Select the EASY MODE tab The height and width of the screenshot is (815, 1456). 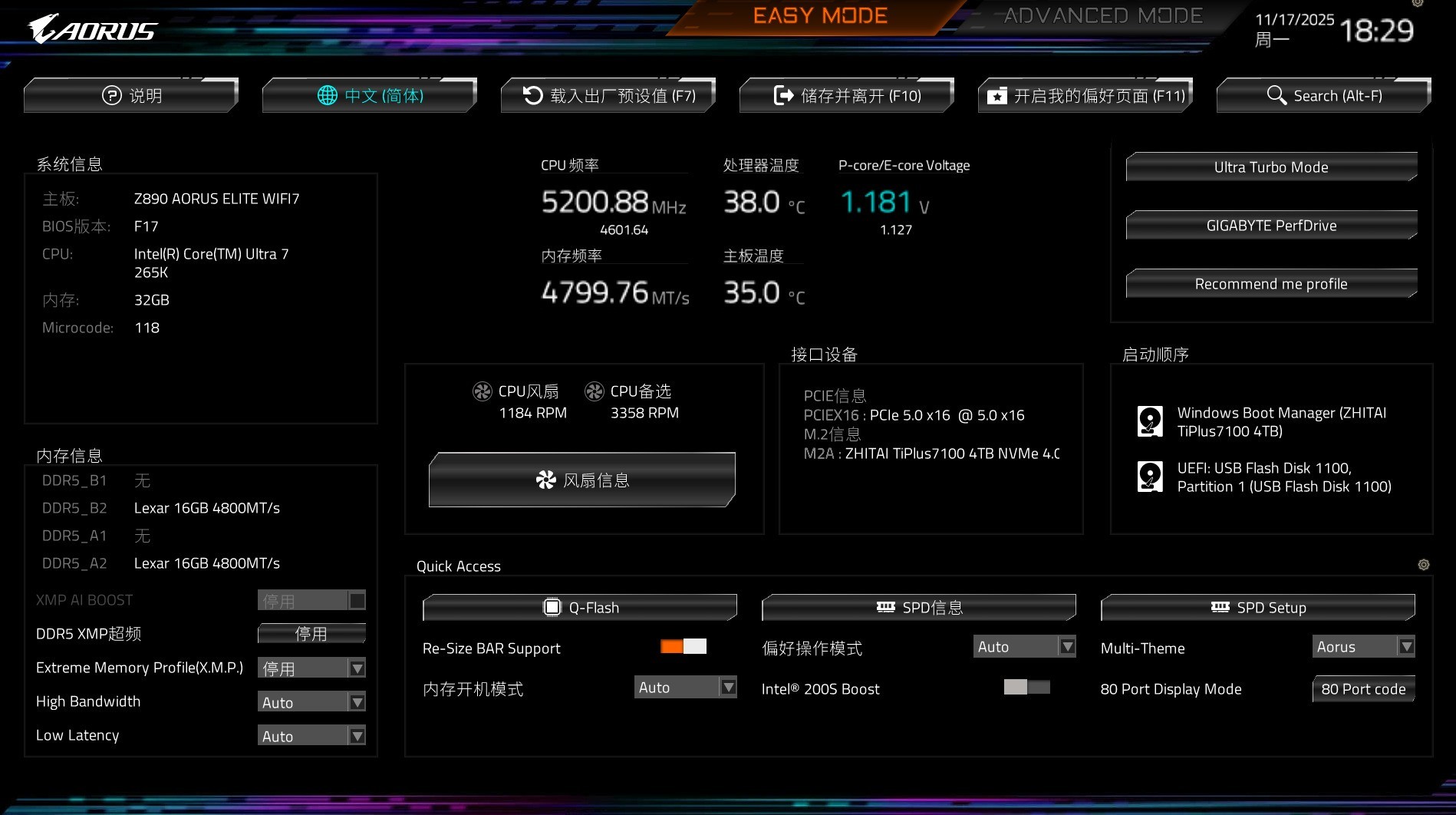tap(819, 15)
